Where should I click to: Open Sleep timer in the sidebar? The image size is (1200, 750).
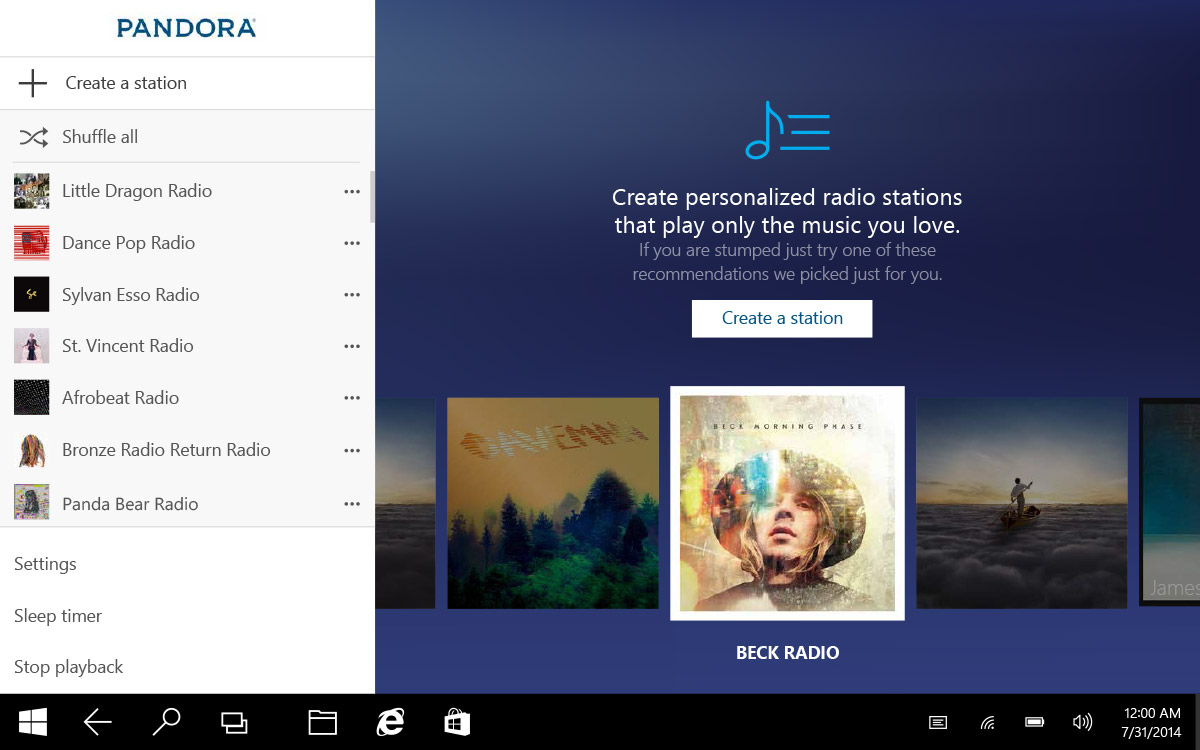pos(58,616)
